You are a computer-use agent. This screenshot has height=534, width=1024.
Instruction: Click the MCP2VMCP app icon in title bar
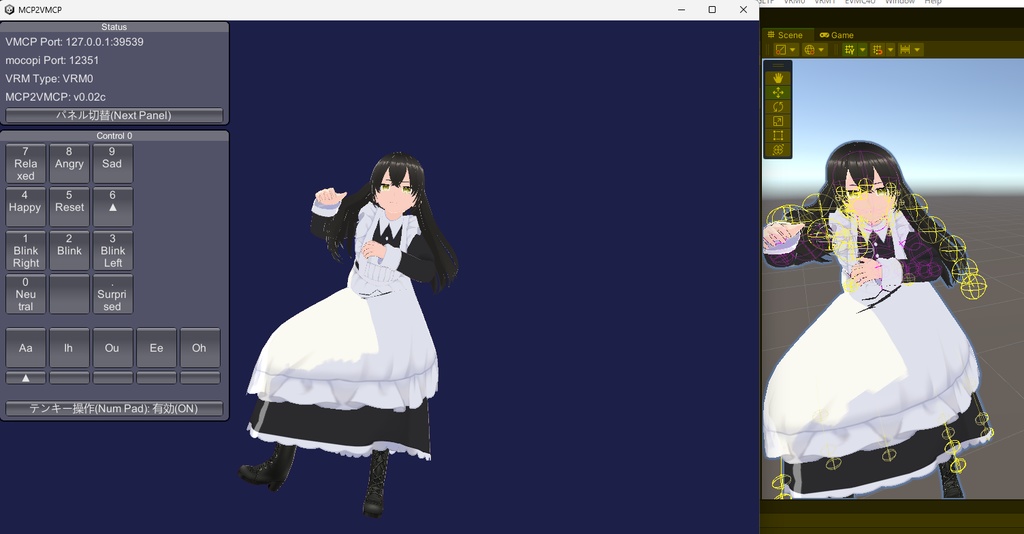coord(9,10)
